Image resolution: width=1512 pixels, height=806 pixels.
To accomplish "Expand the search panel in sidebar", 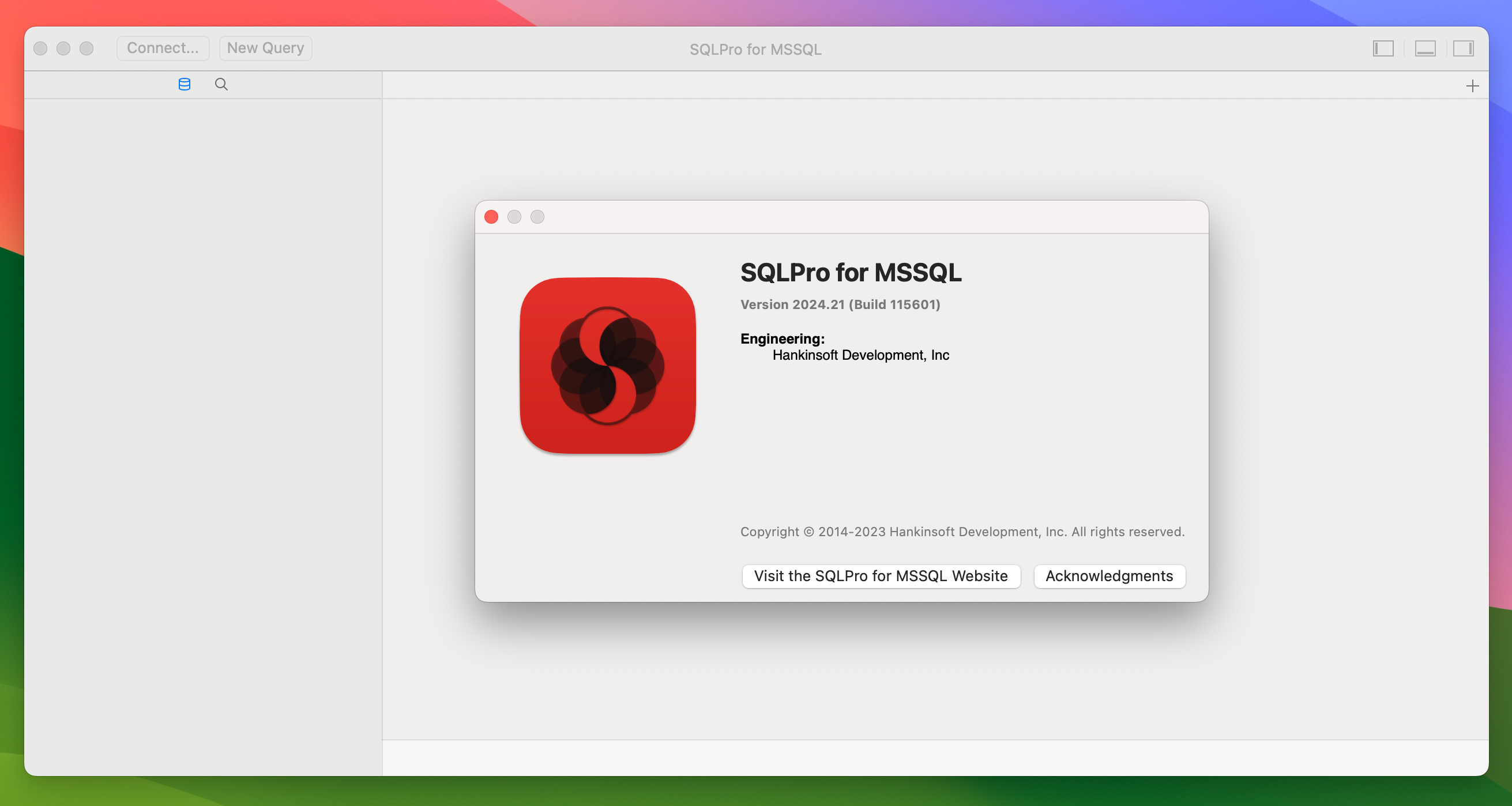I will [x=221, y=84].
